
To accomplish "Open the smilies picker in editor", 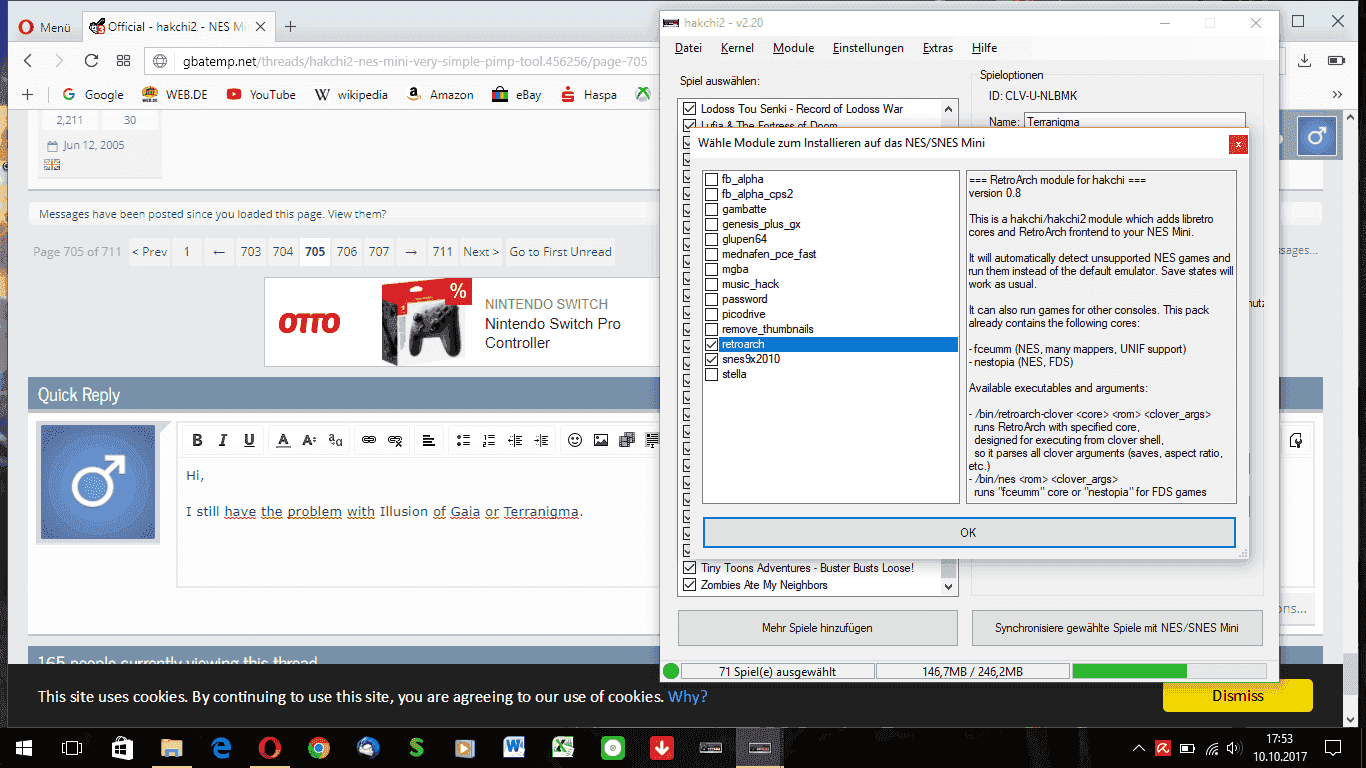I will 575,440.
